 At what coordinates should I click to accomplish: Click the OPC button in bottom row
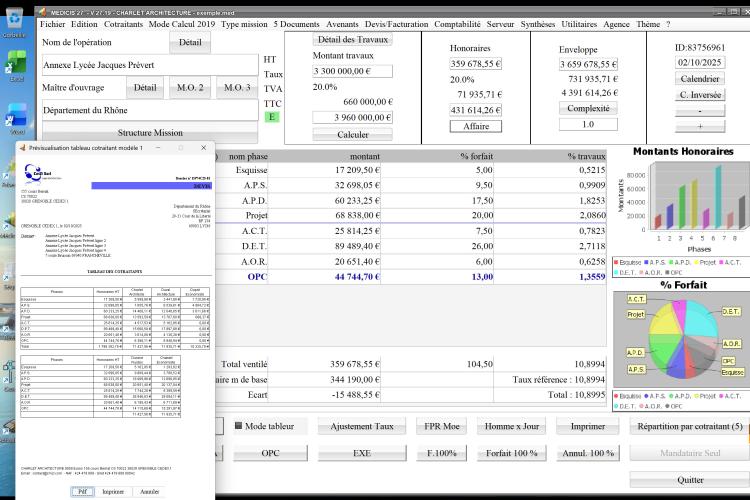tap(270, 453)
